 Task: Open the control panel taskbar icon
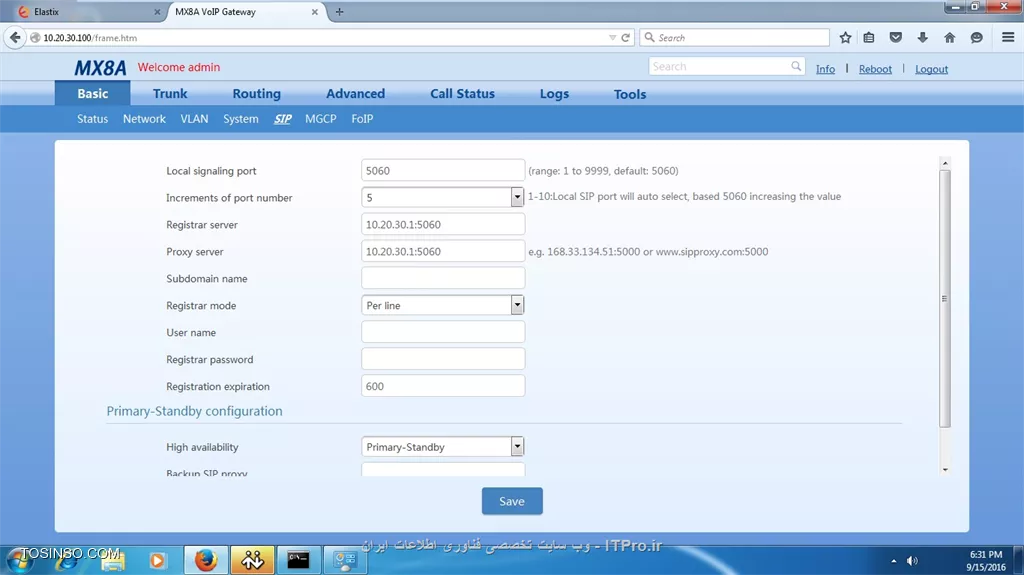tap(345, 560)
